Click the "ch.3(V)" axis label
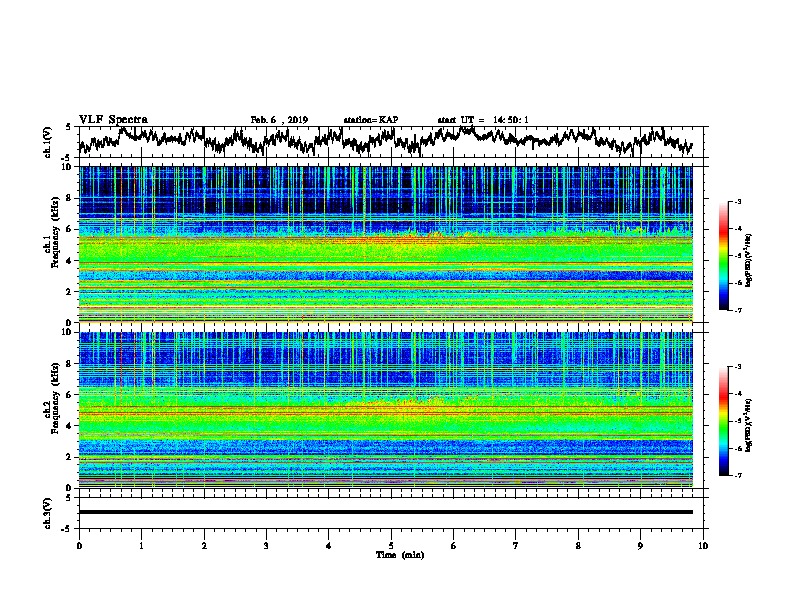792x612 pixels. pyautogui.click(x=48, y=513)
